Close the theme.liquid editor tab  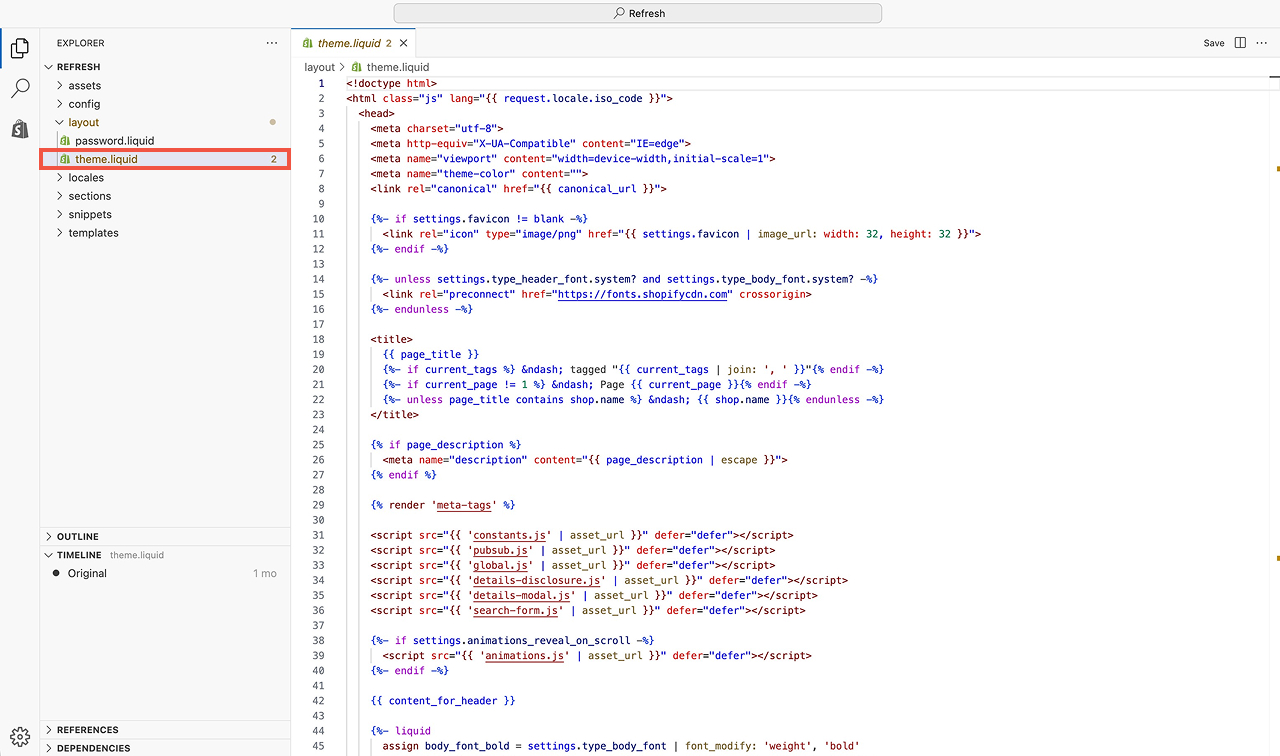[x=404, y=43]
